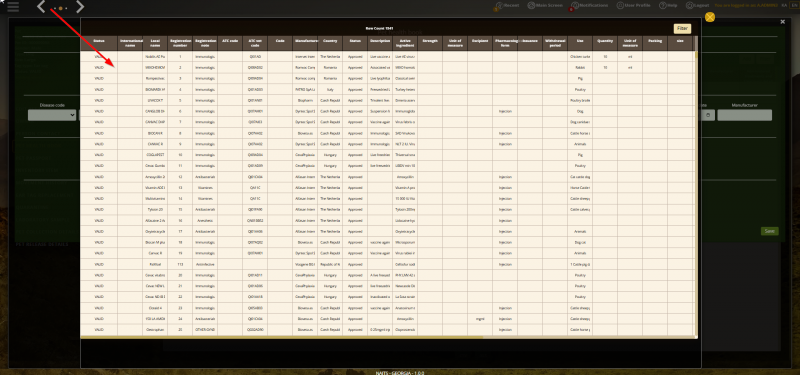Viewport: 800px width, 375px height.
Task: Select the 'Rabbit' use cell
Action: (x=580, y=67)
